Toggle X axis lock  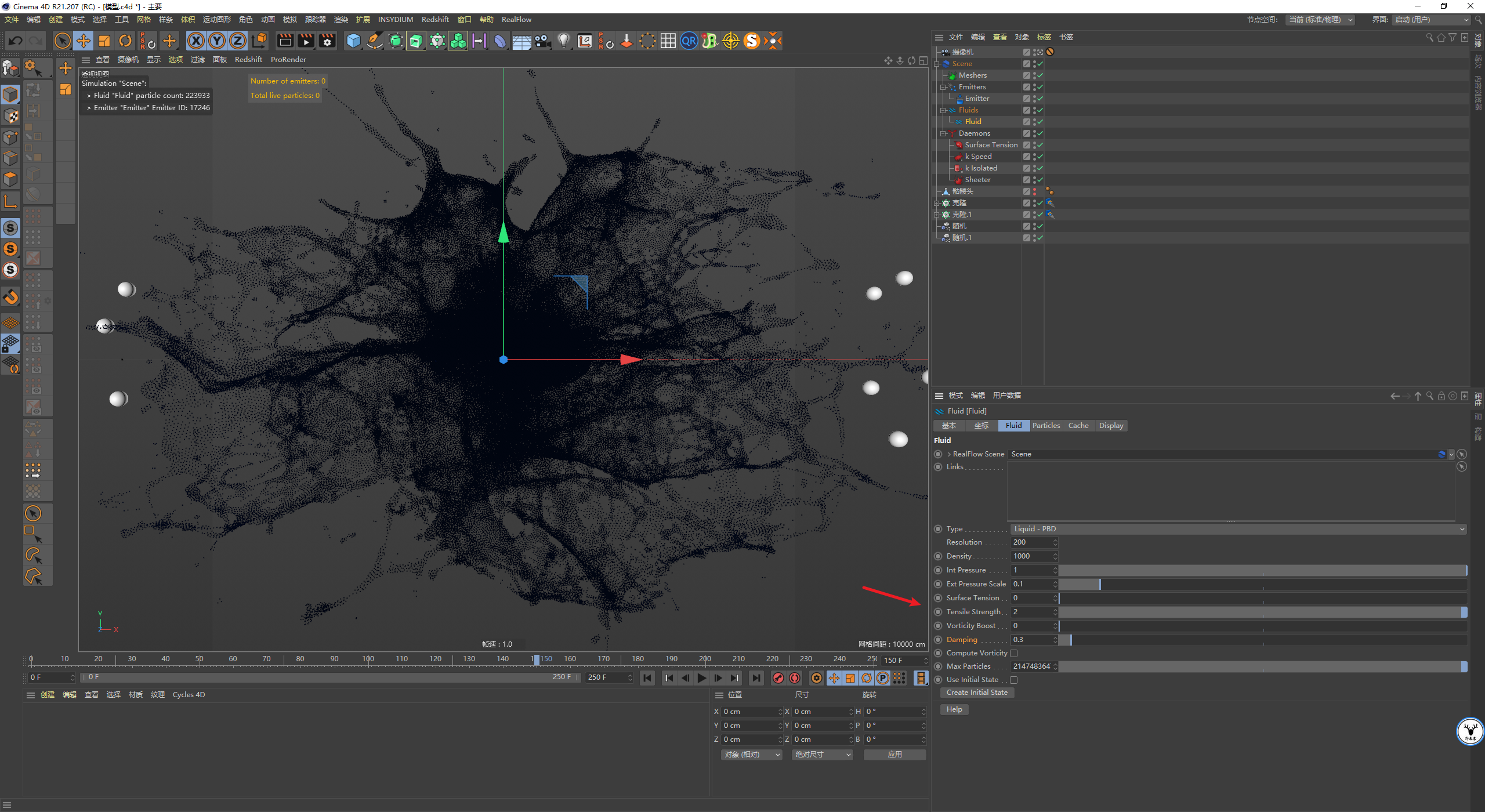(x=196, y=41)
